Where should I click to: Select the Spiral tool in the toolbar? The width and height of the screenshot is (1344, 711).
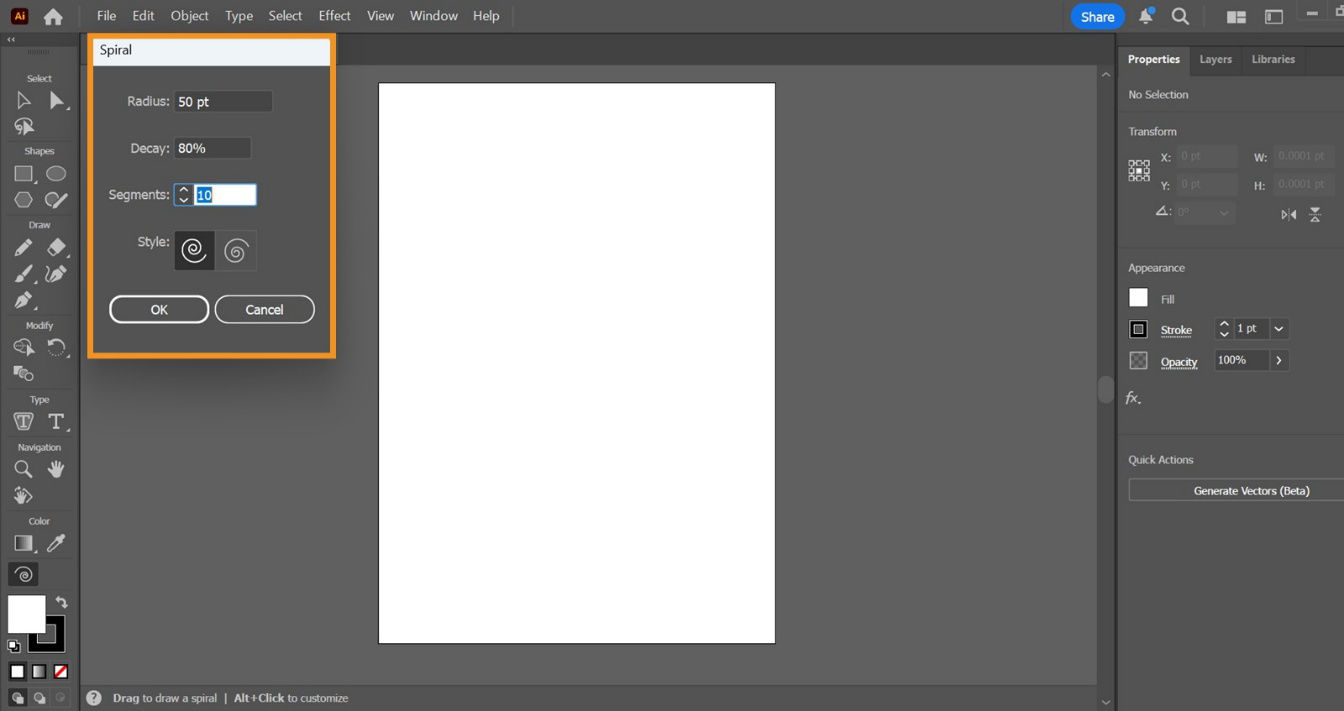point(23,574)
